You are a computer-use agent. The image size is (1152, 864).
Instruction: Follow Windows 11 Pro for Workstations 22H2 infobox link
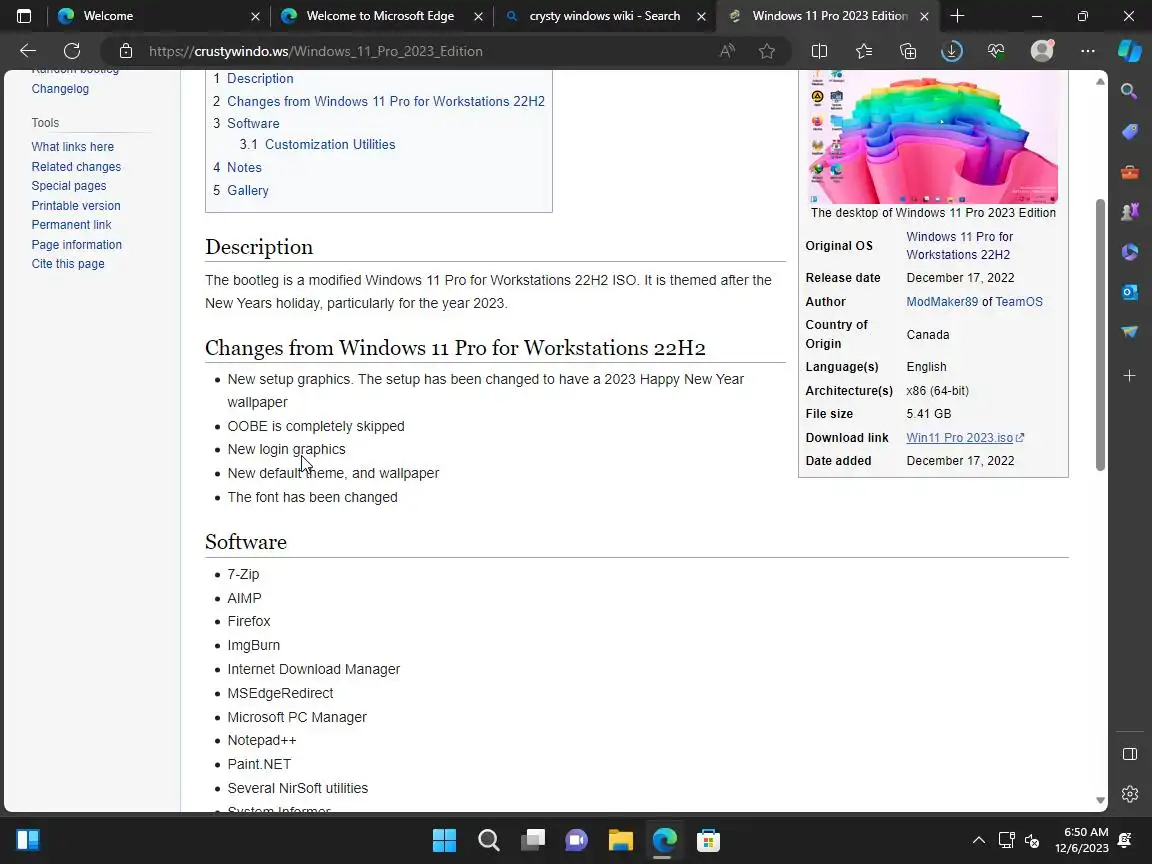pos(960,245)
